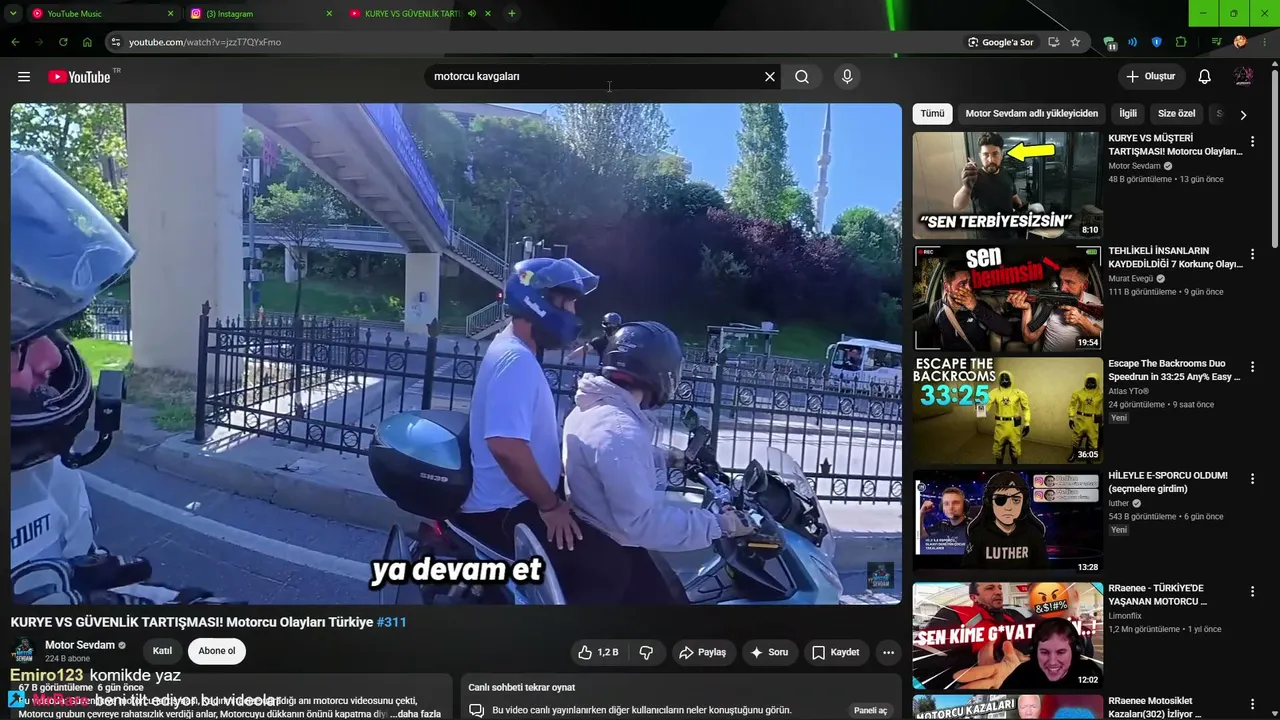Reload the page
The height and width of the screenshot is (720, 1280).
(63, 42)
